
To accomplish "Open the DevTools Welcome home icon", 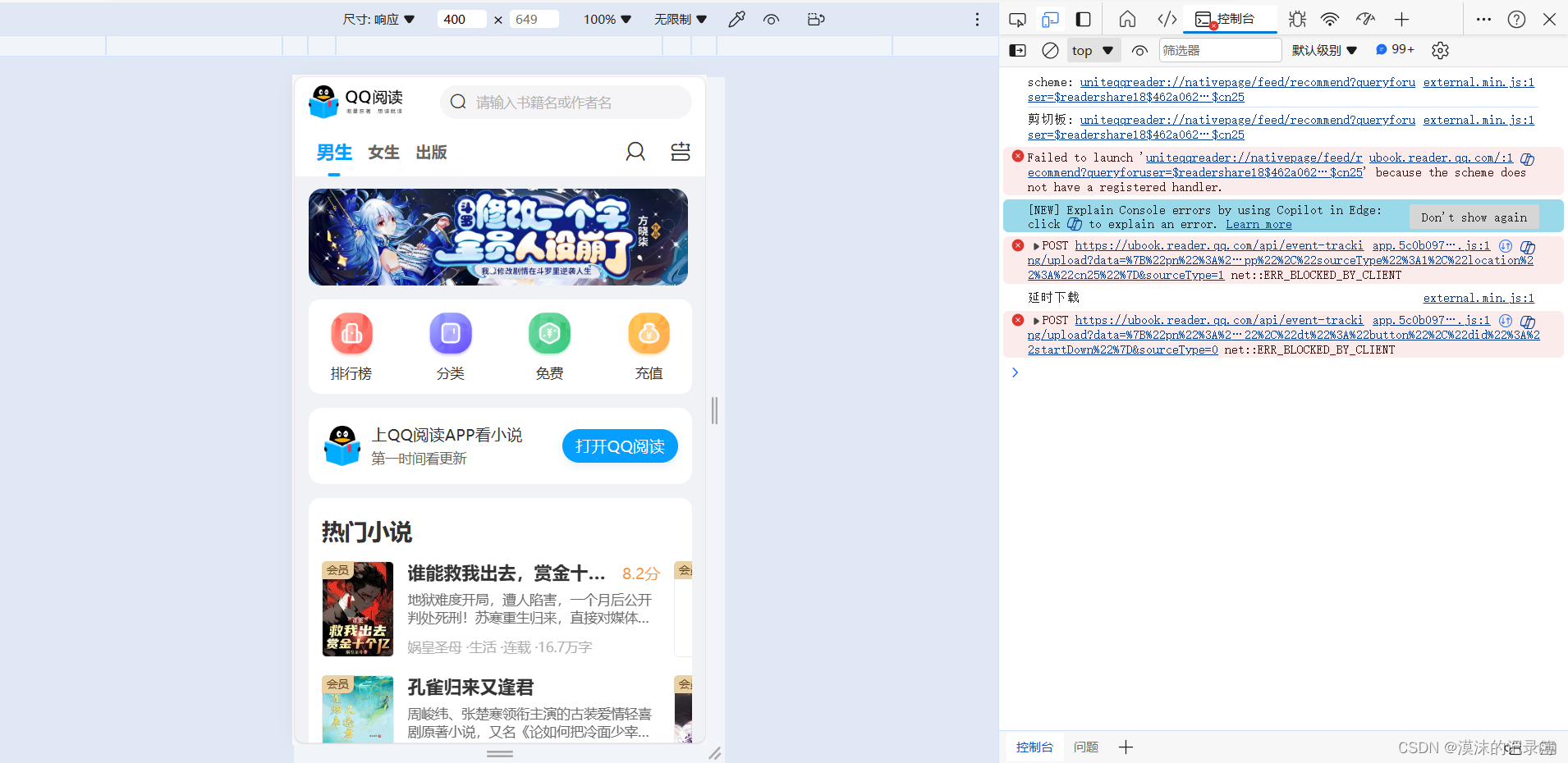I will coord(1128,20).
